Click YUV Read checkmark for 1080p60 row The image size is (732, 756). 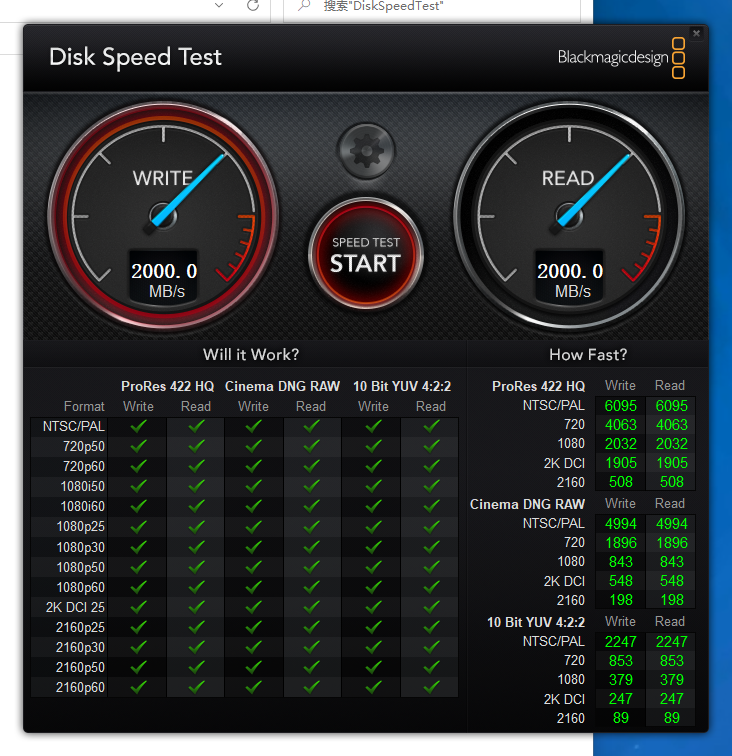[431, 587]
